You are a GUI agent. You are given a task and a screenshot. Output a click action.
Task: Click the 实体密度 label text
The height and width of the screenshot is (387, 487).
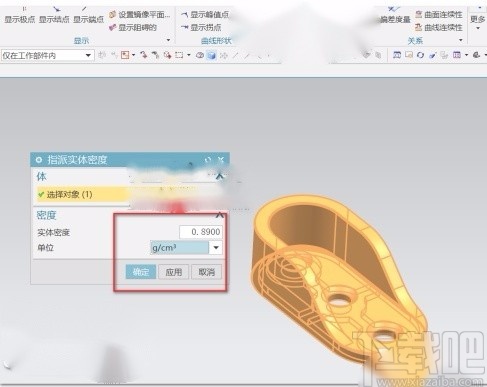(x=53, y=232)
